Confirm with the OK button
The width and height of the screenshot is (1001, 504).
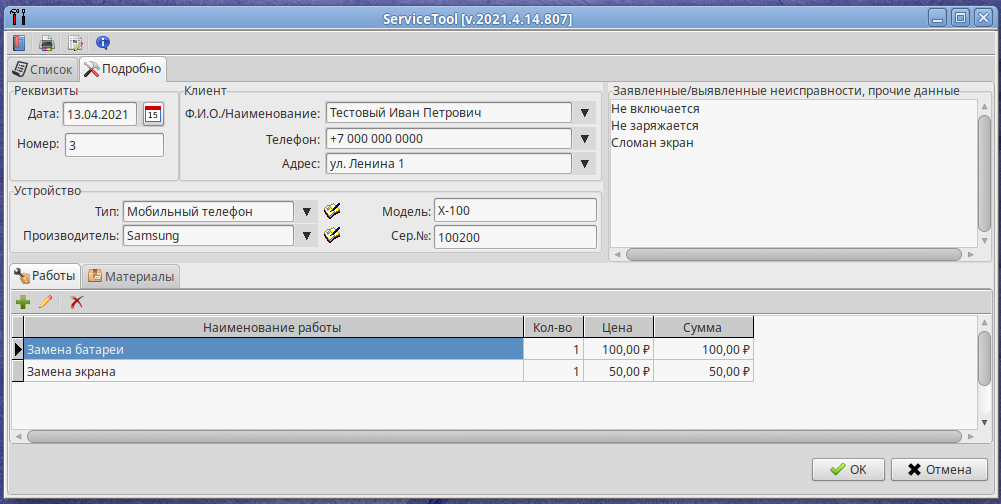(847, 469)
